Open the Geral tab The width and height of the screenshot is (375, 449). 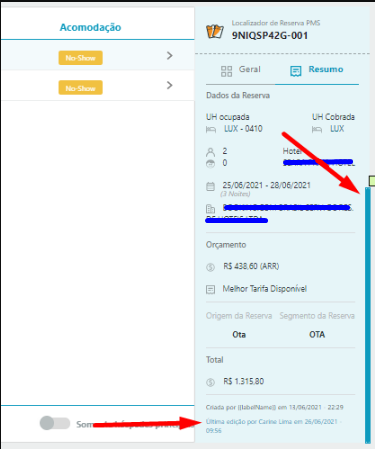click(x=240, y=70)
